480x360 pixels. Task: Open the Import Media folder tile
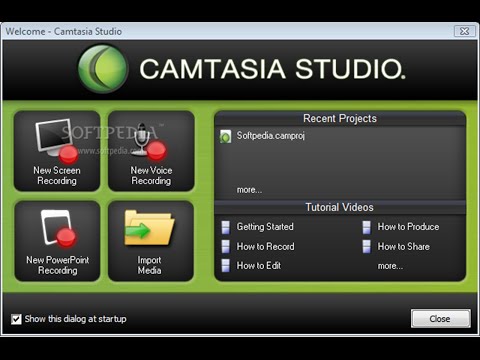click(151, 241)
